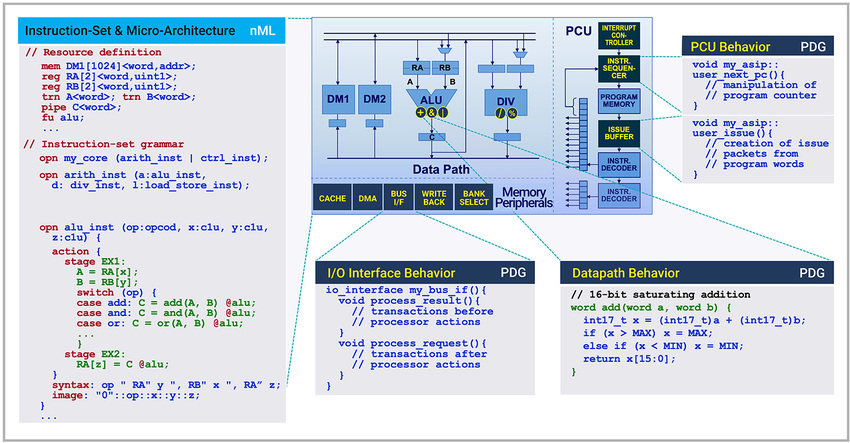Click the ALU ampersand operator icon
850x443 pixels.
pyautogui.click(x=432, y=113)
